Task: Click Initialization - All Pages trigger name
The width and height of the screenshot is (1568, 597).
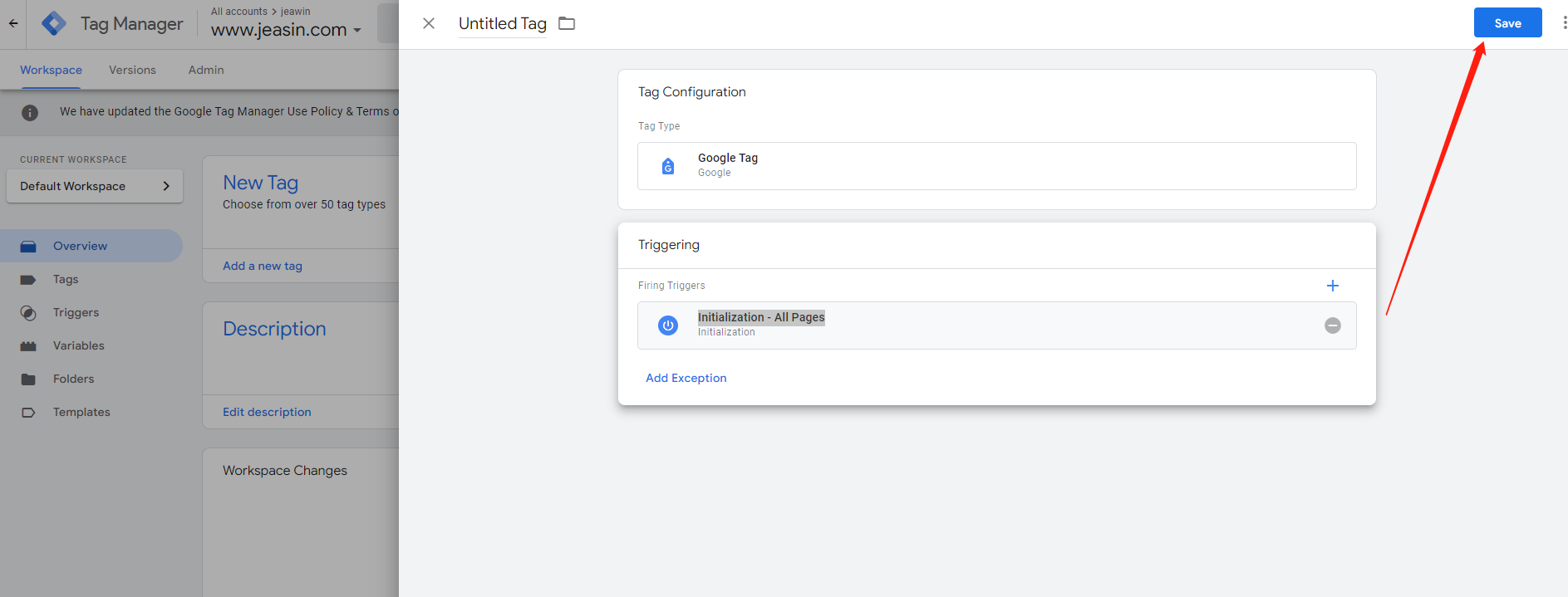Action: 761,317
